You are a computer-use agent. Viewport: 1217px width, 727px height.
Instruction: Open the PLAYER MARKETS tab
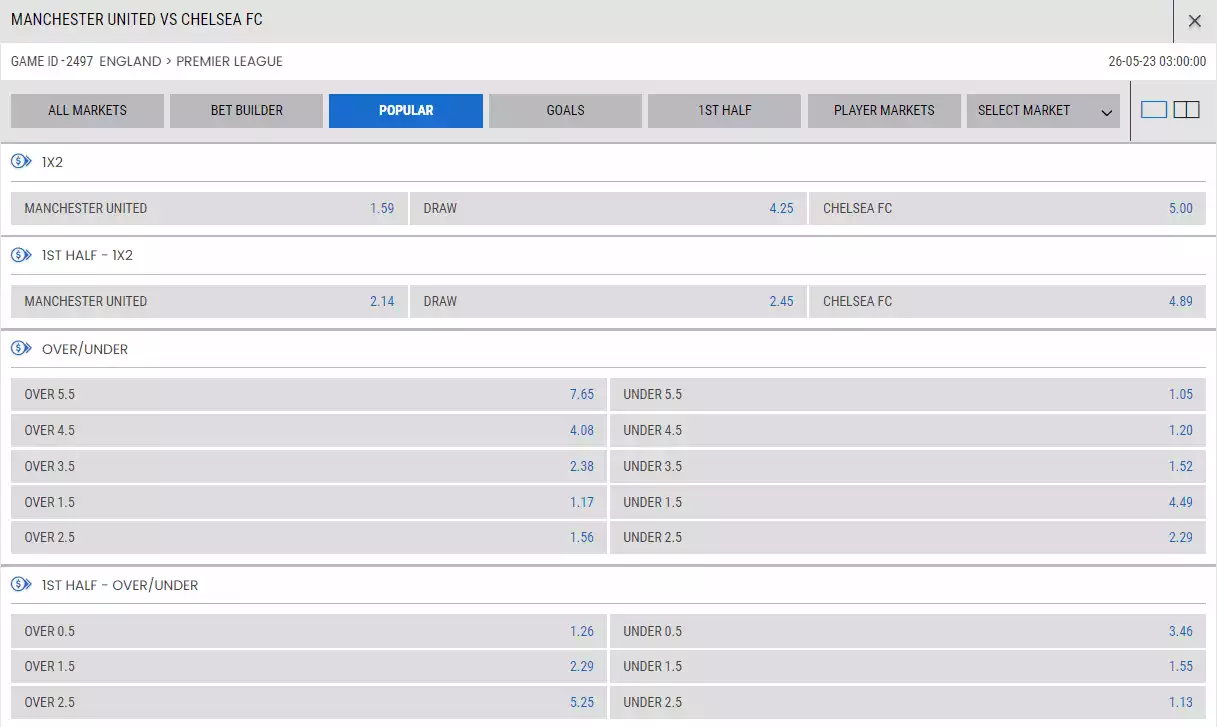pyautogui.click(x=884, y=111)
